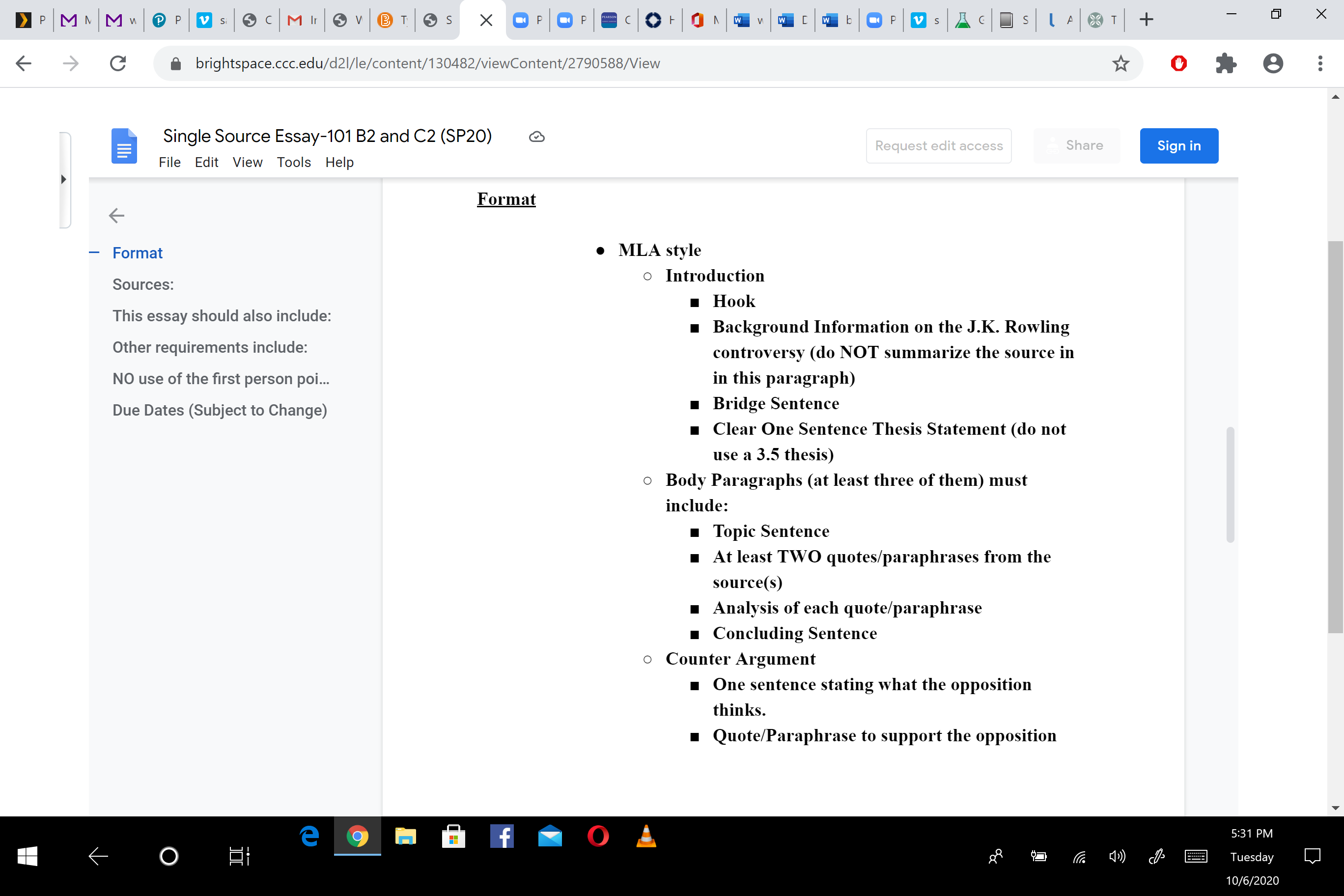Image resolution: width=1344 pixels, height=896 pixels.
Task: Launch Microsoft Edge from taskbar
Action: 309,837
